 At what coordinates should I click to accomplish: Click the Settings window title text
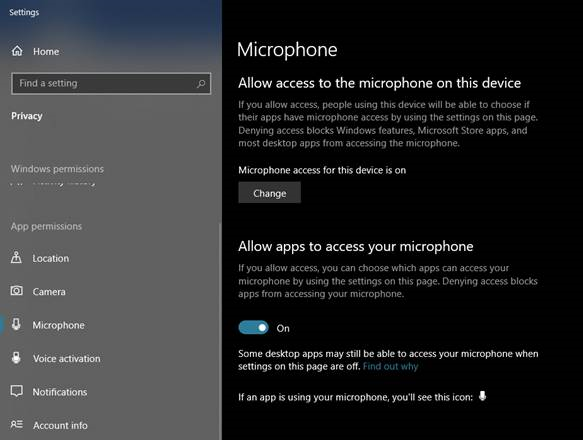(x=24, y=12)
